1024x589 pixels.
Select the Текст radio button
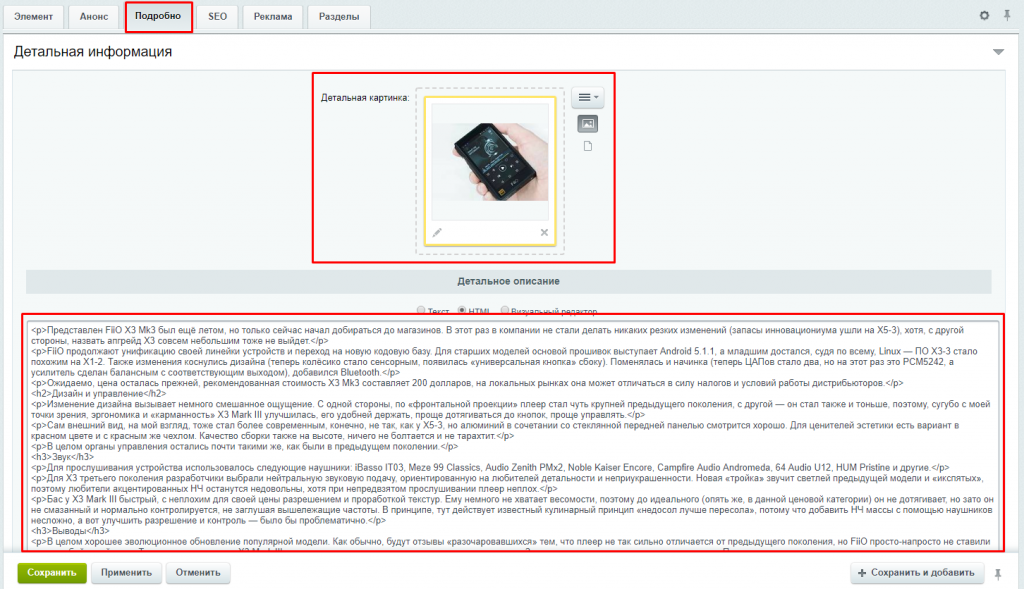click(421, 310)
